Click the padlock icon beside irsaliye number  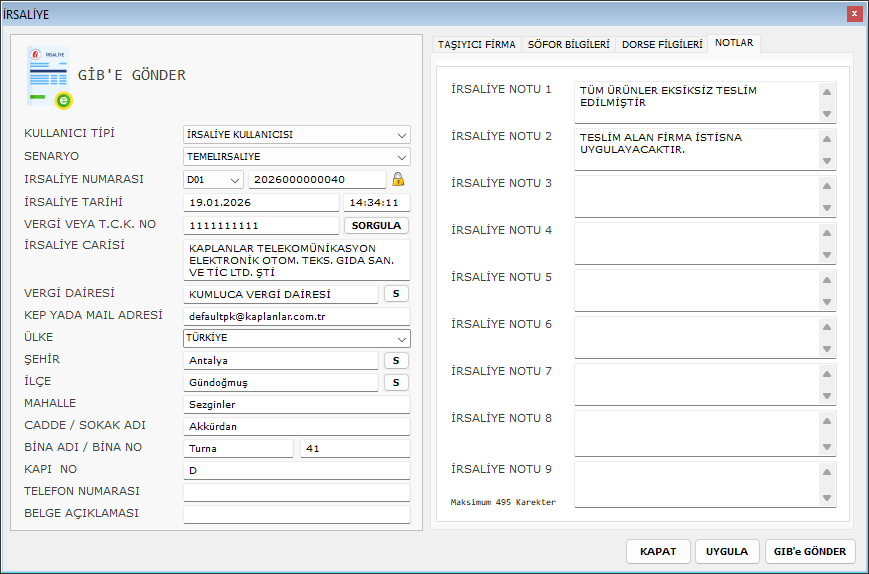pyautogui.click(x=398, y=179)
